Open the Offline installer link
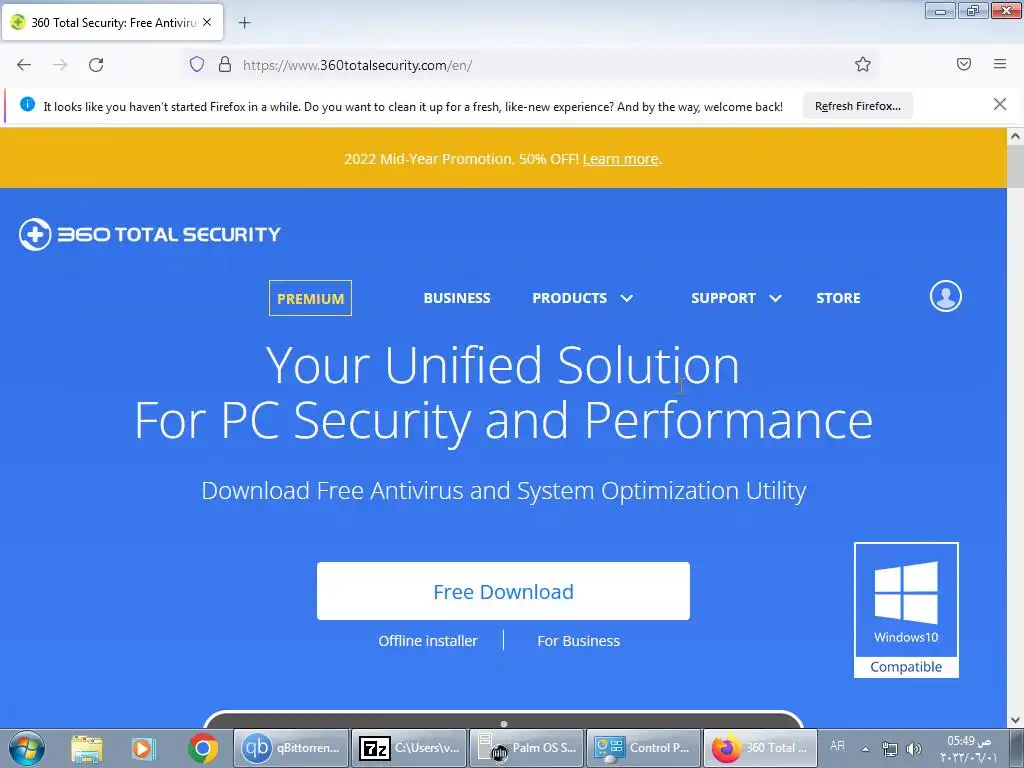Viewport: 1024px width, 768px height. (x=428, y=641)
